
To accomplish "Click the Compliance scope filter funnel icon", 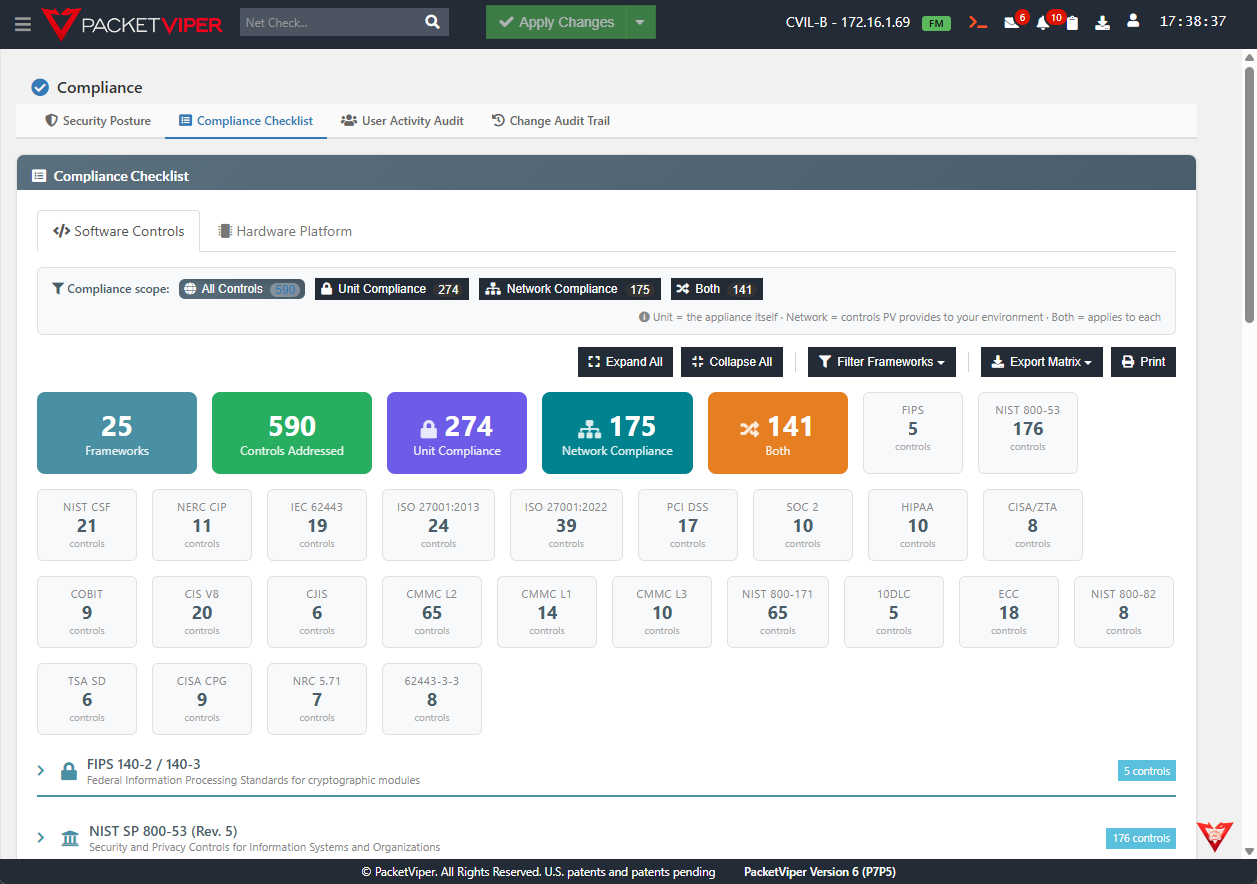I will (x=57, y=289).
